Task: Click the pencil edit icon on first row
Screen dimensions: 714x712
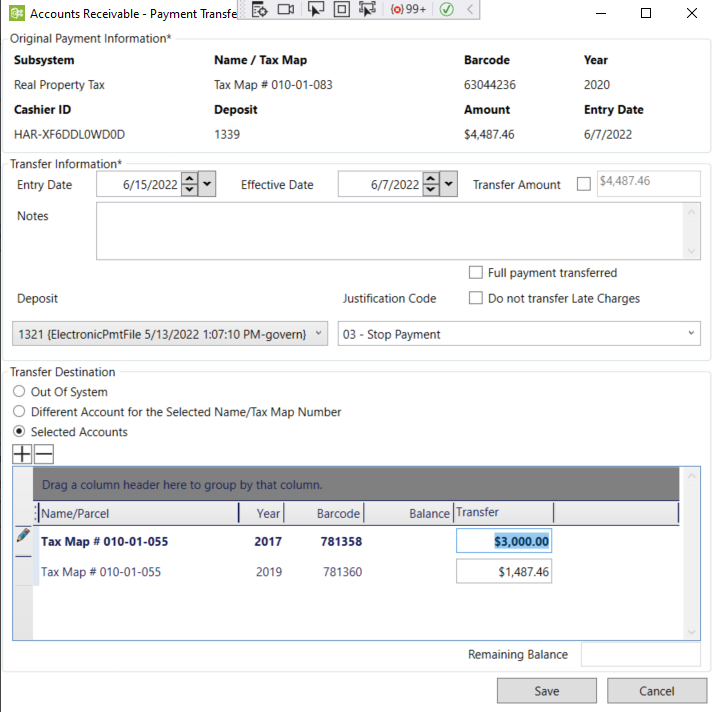Action: [23, 536]
